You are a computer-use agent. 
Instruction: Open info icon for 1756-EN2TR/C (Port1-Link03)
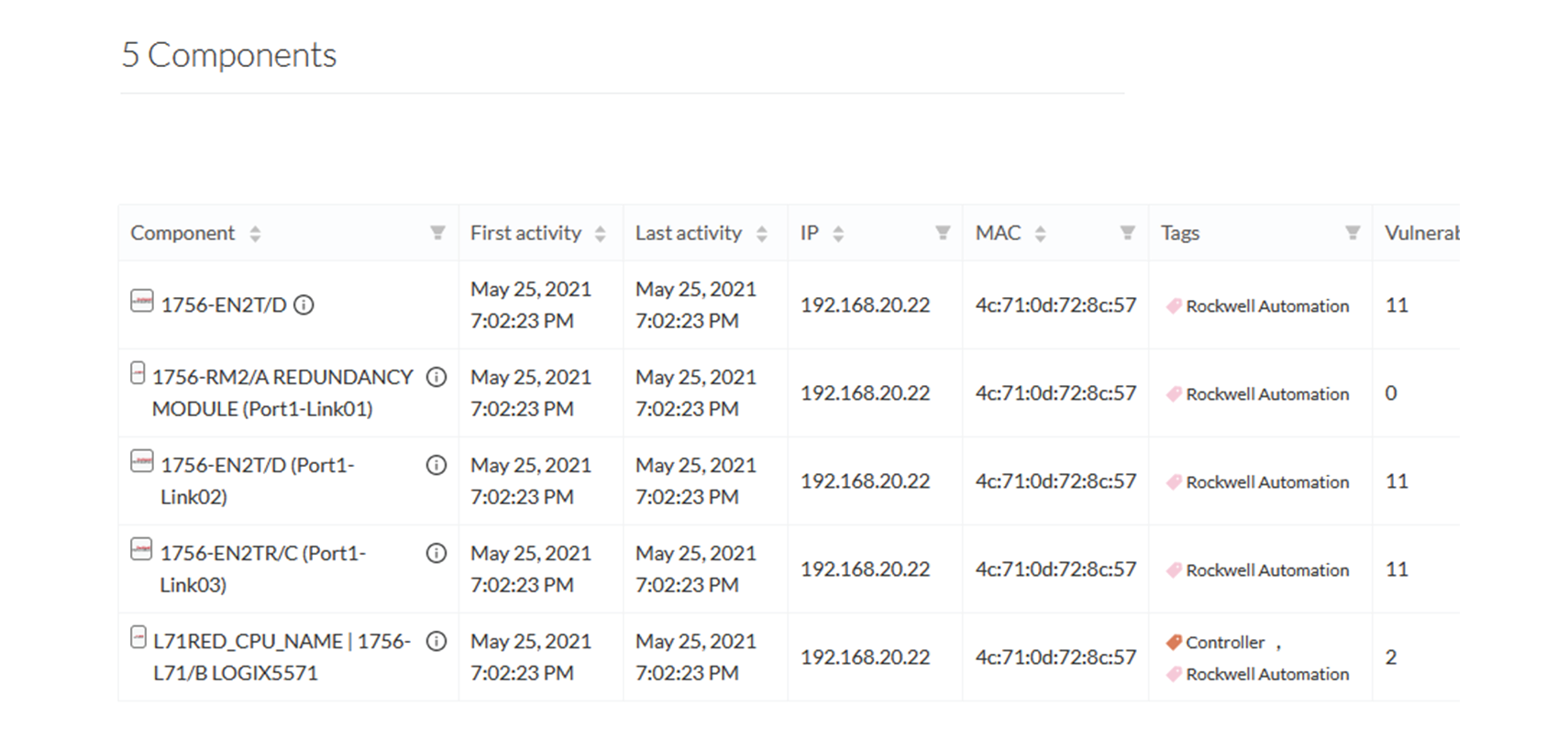[436, 553]
